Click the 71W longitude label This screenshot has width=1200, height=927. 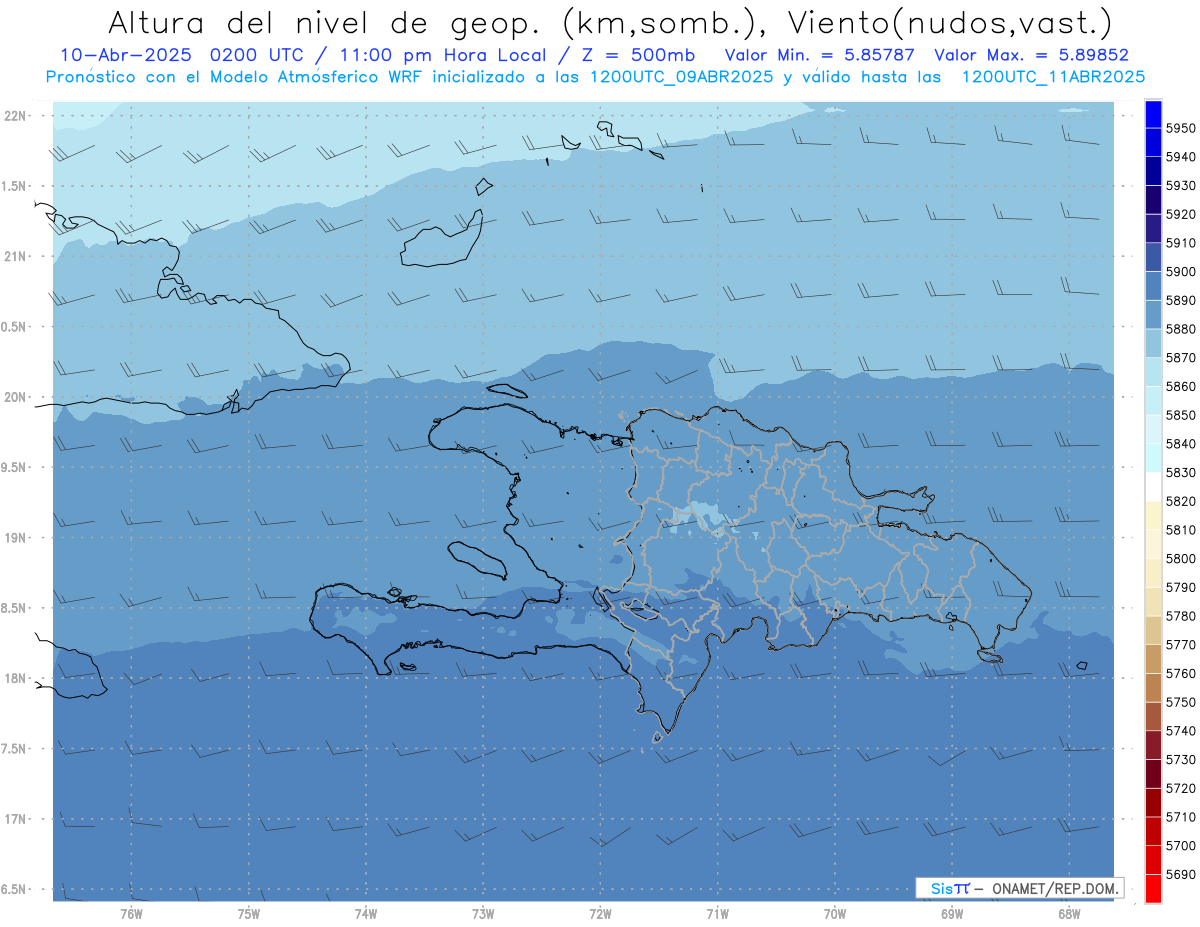[x=717, y=913]
